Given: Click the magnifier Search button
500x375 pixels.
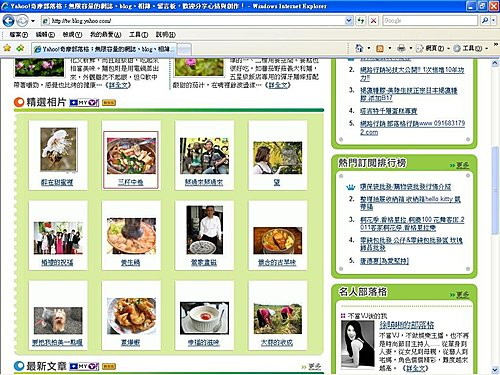Looking at the screenshot, I should [x=485, y=21].
